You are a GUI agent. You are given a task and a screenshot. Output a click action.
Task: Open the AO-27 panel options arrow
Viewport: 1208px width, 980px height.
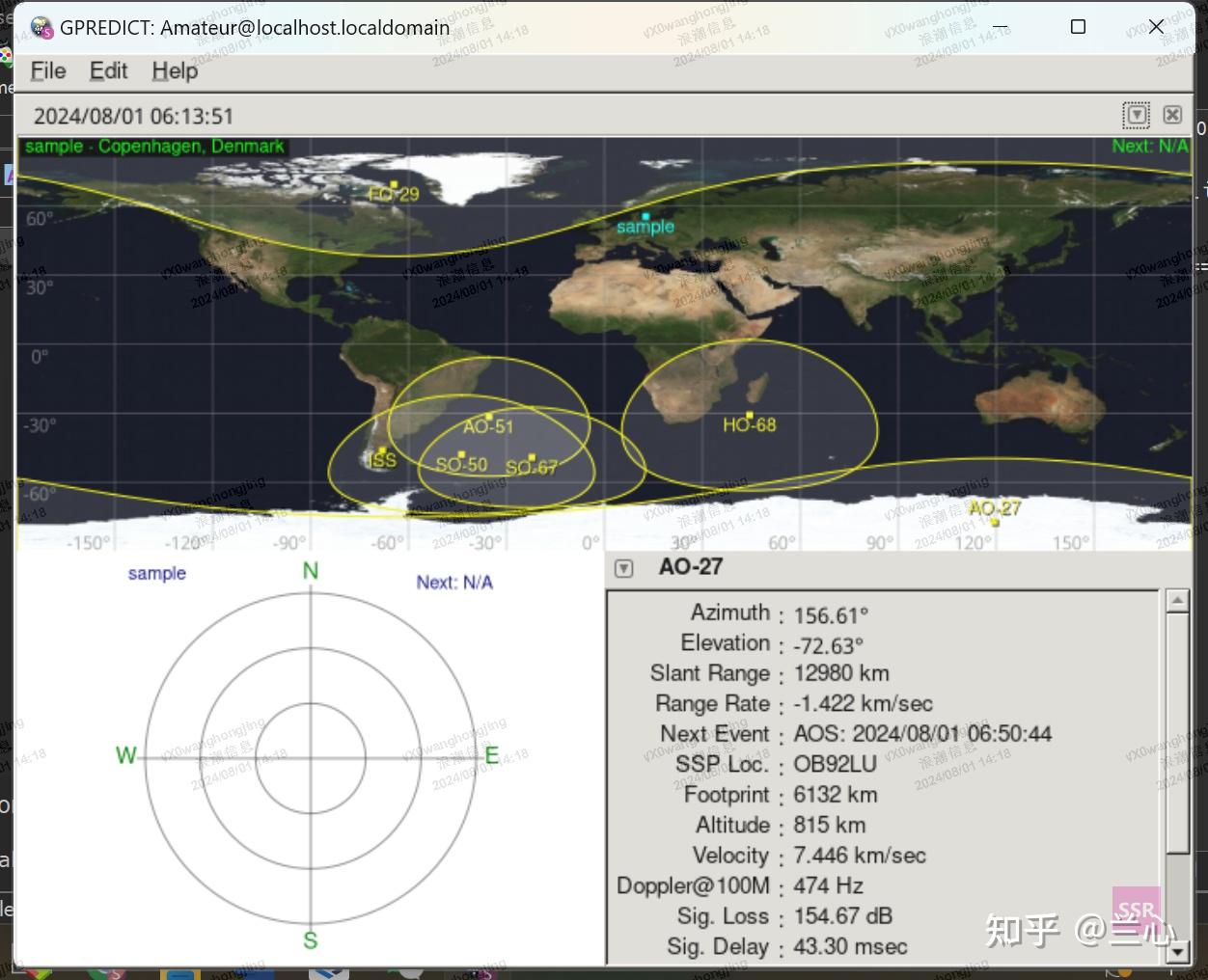pos(623,568)
